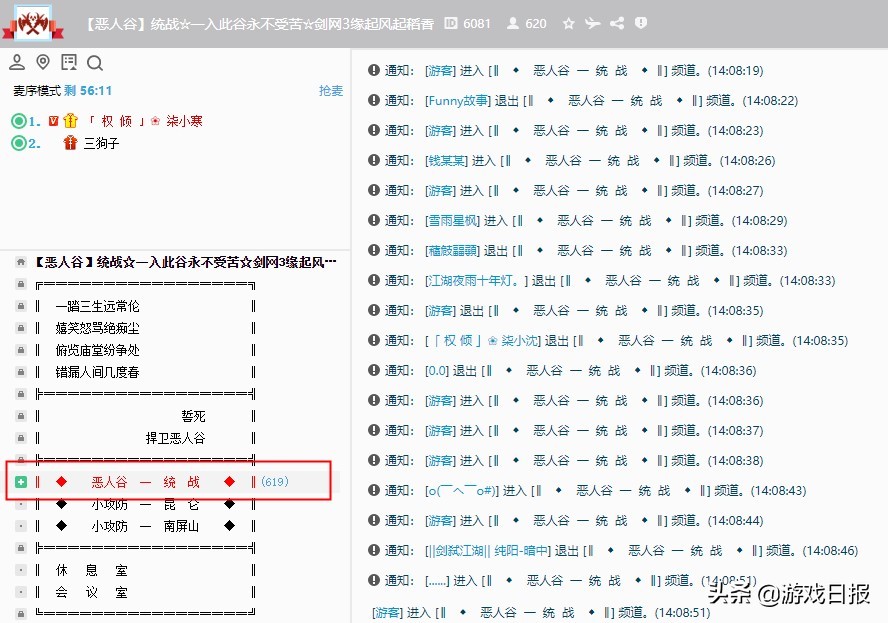The width and height of the screenshot is (888, 623).
Task: Select the user 三狗子 in the mic queue
Action: (x=100, y=143)
